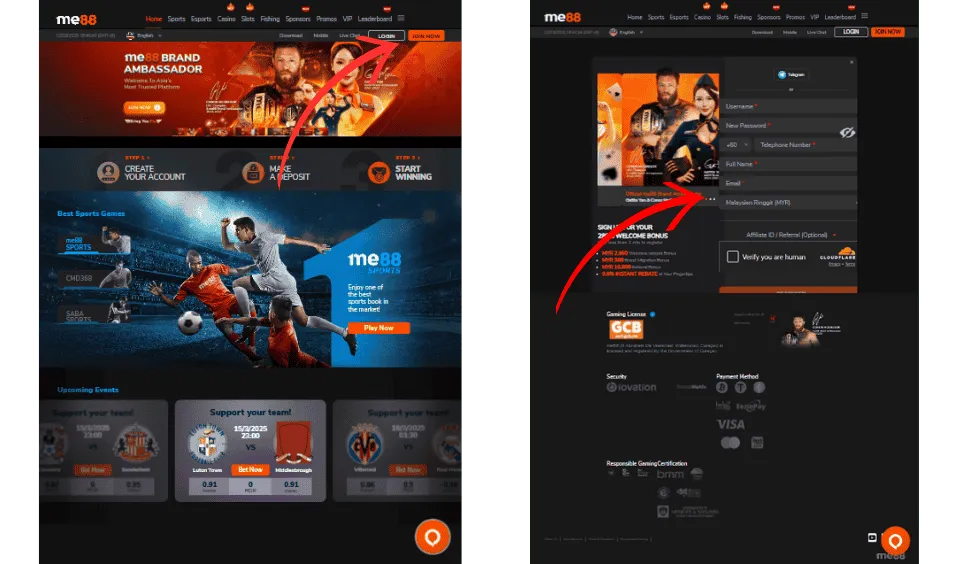Click the Telephone Number input field
Viewport: 959px width, 564px height.
point(805,145)
